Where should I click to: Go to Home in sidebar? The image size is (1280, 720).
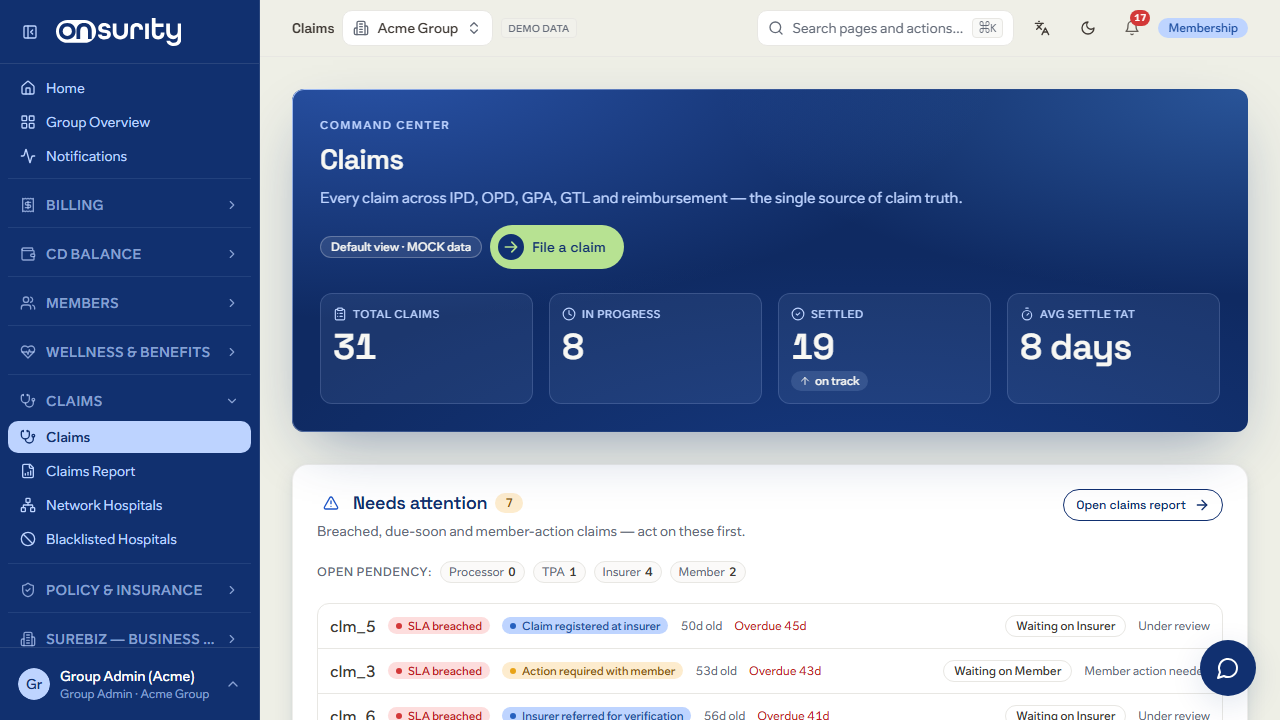(x=130, y=88)
